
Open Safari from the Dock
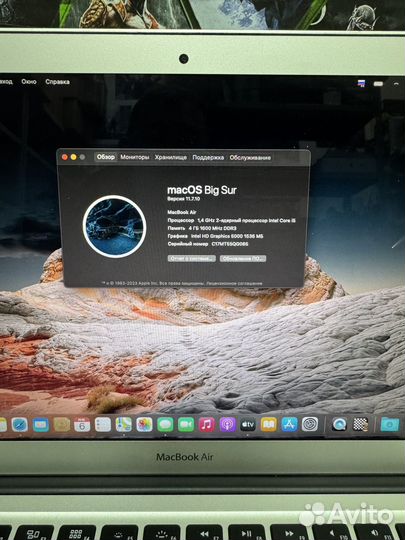click(20, 425)
